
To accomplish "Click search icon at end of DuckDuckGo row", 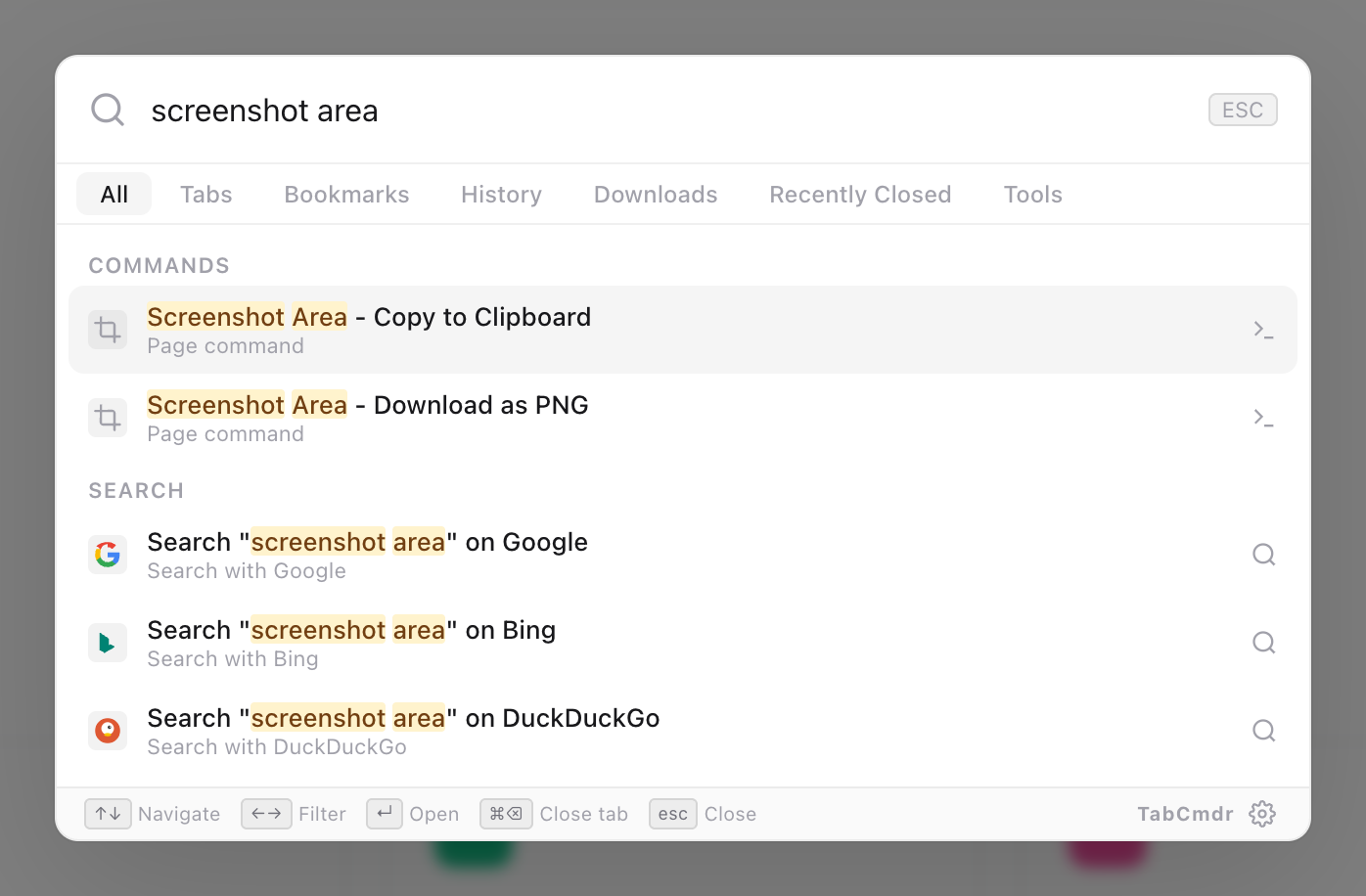I will coord(1264,731).
